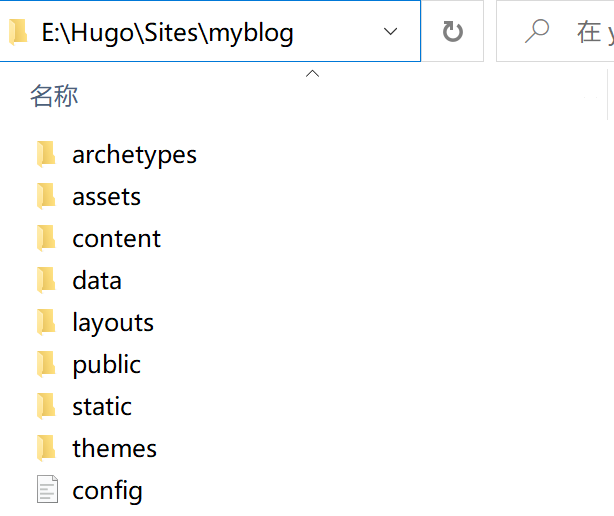Click the layouts folder icon
Screen dimensions: 614x516
pyautogui.click(x=46, y=322)
